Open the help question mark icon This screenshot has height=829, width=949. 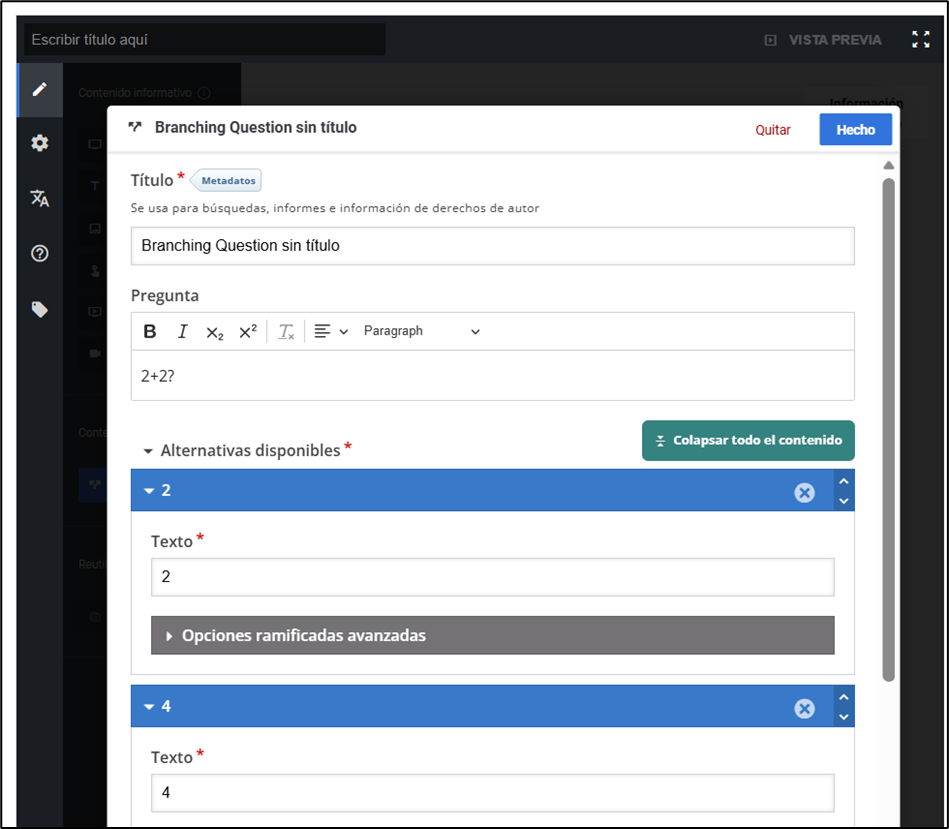(40, 254)
